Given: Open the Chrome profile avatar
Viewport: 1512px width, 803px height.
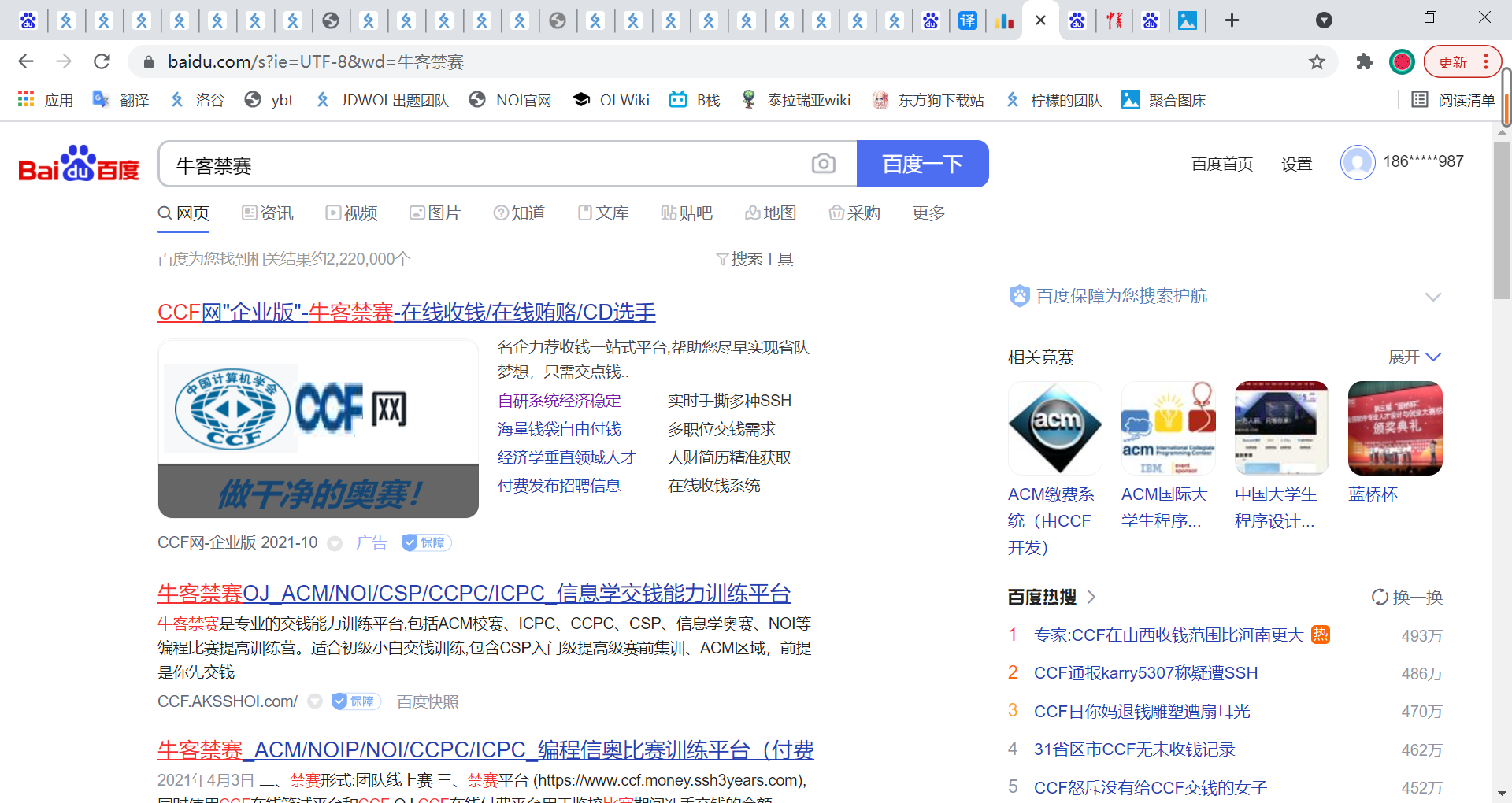Looking at the screenshot, I should [x=1402, y=61].
